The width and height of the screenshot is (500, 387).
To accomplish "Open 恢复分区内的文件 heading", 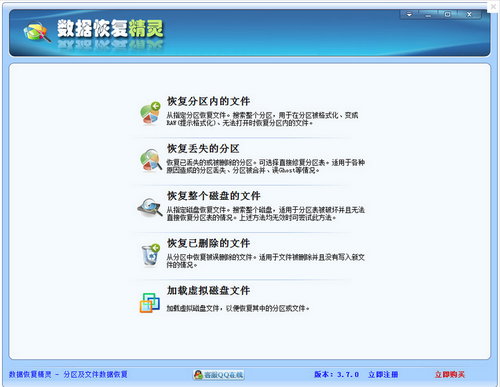I will [208, 101].
